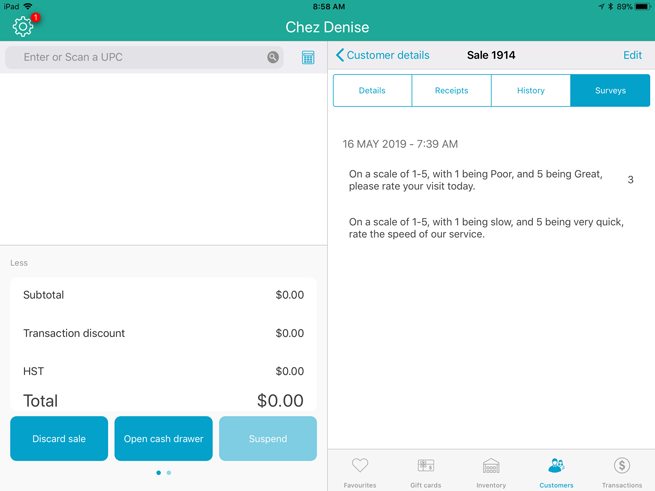
Task: Switch to the Details tab
Action: point(372,91)
